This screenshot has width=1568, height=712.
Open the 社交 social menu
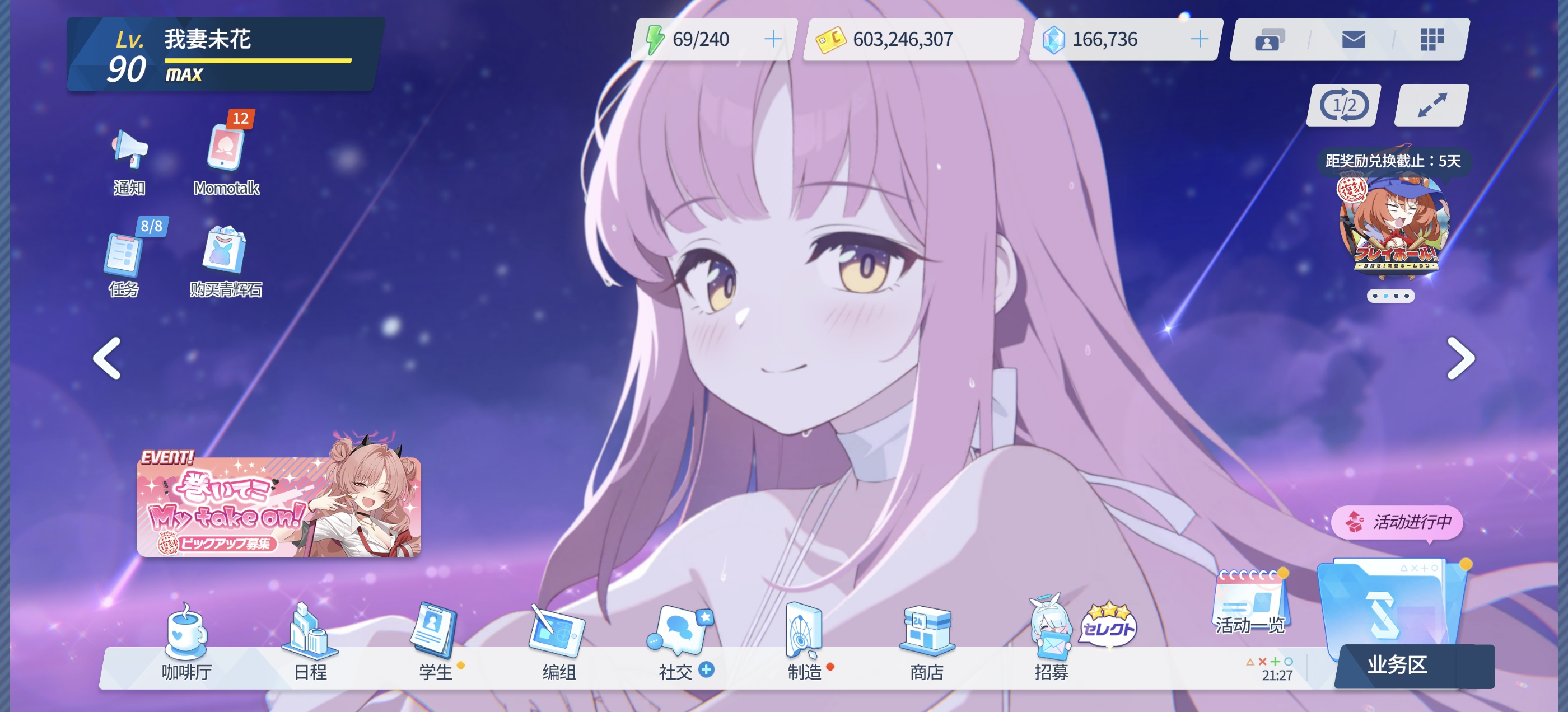pos(680,643)
